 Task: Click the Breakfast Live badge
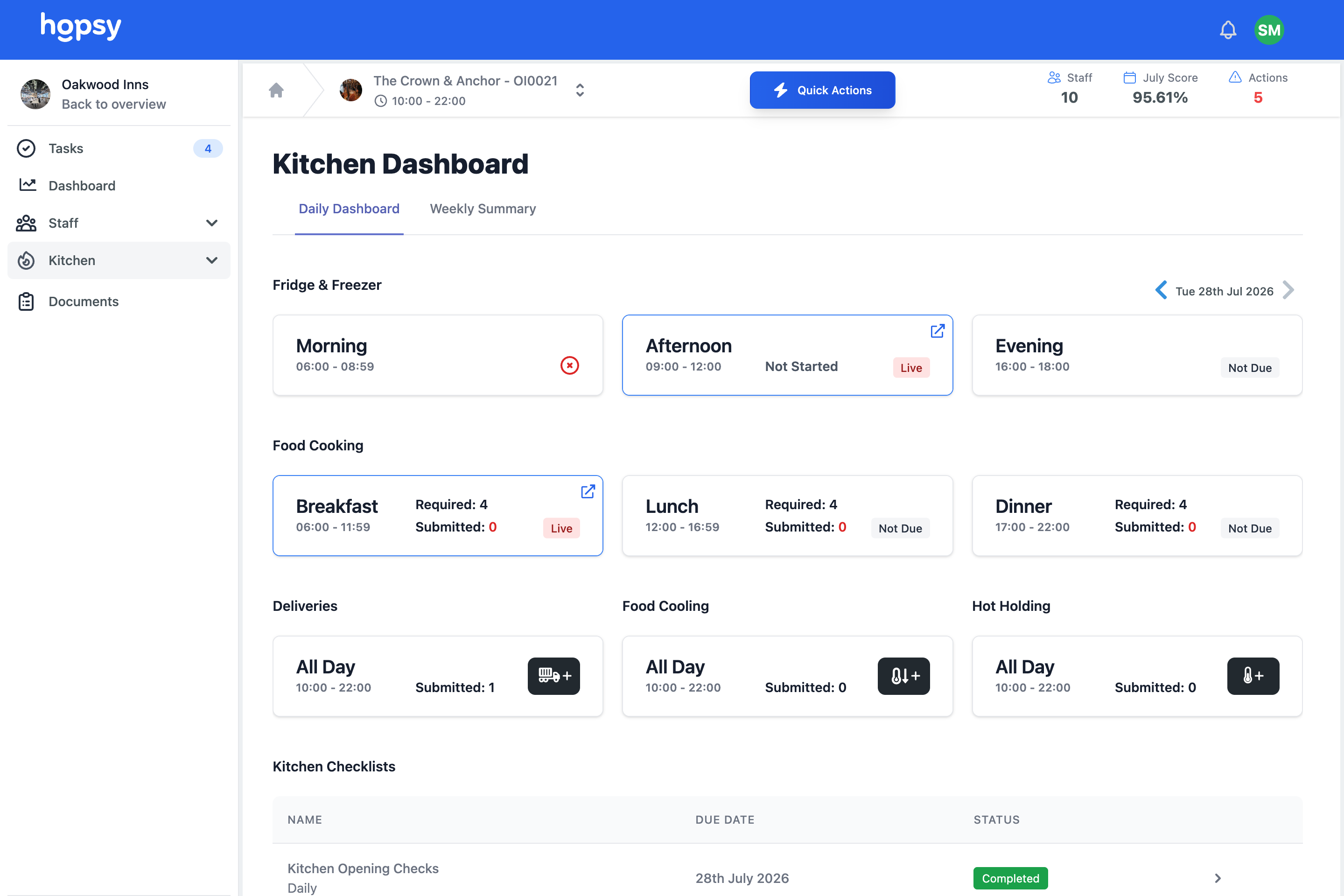[x=561, y=529]
